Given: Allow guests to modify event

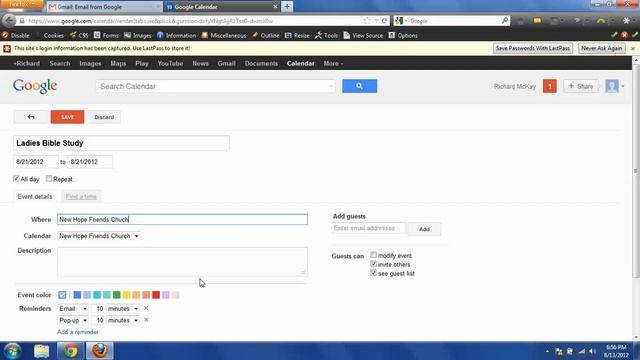Looking at the screenshot, I should [373, 255].
